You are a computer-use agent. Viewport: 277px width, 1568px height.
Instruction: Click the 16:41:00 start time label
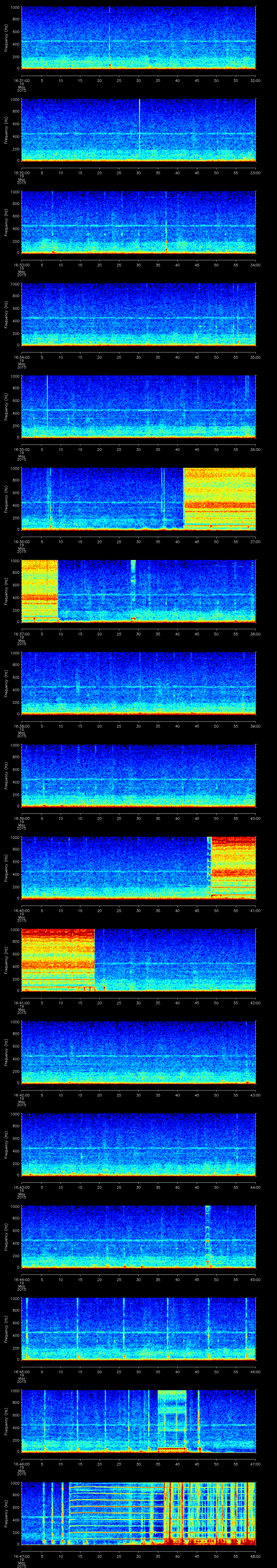(22, 1003)
